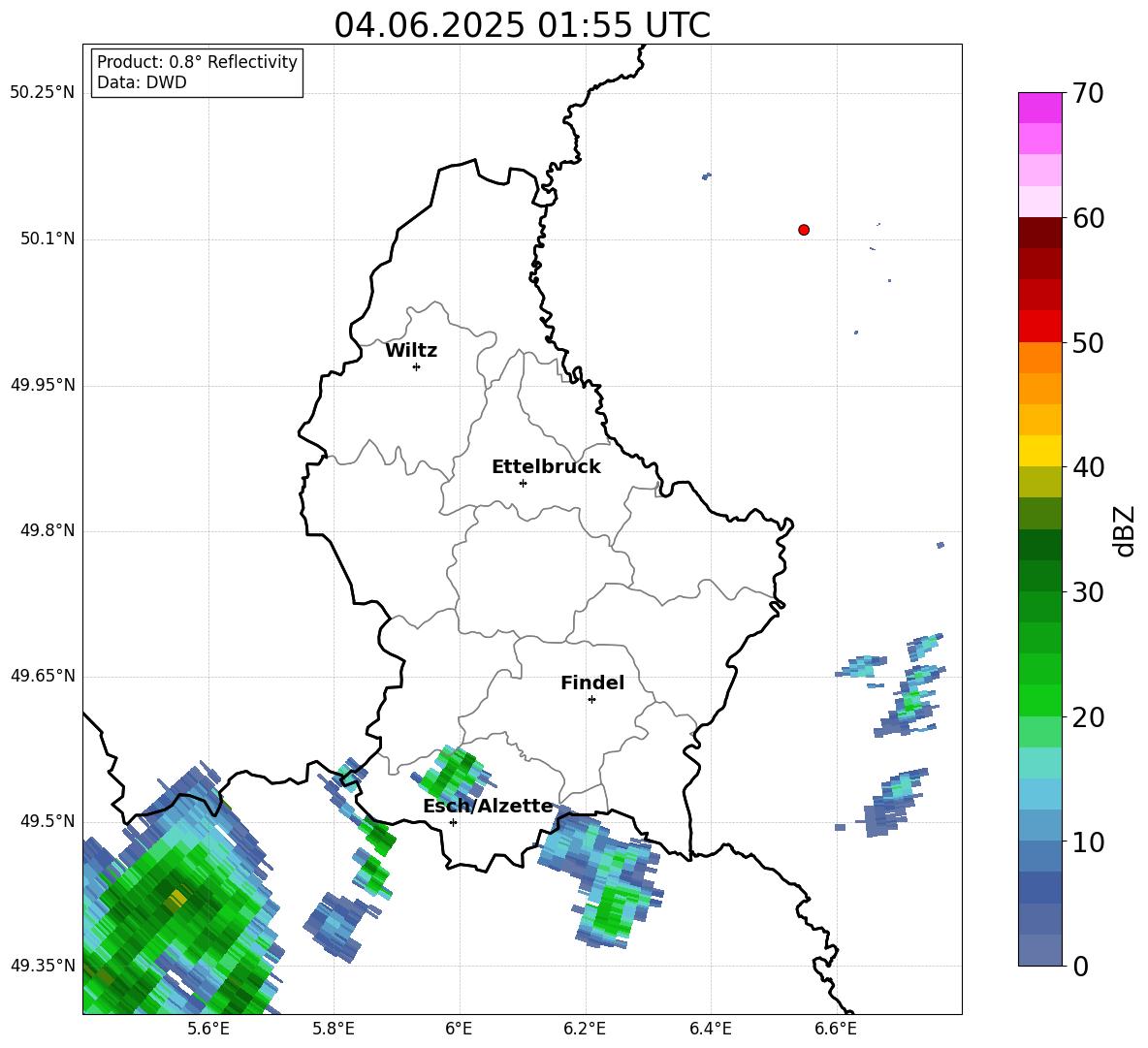This screenshot has height=1048, width=1148.
Task: Click the title '04.06.2025 01:55 UTC'
Action: (522, 25)
